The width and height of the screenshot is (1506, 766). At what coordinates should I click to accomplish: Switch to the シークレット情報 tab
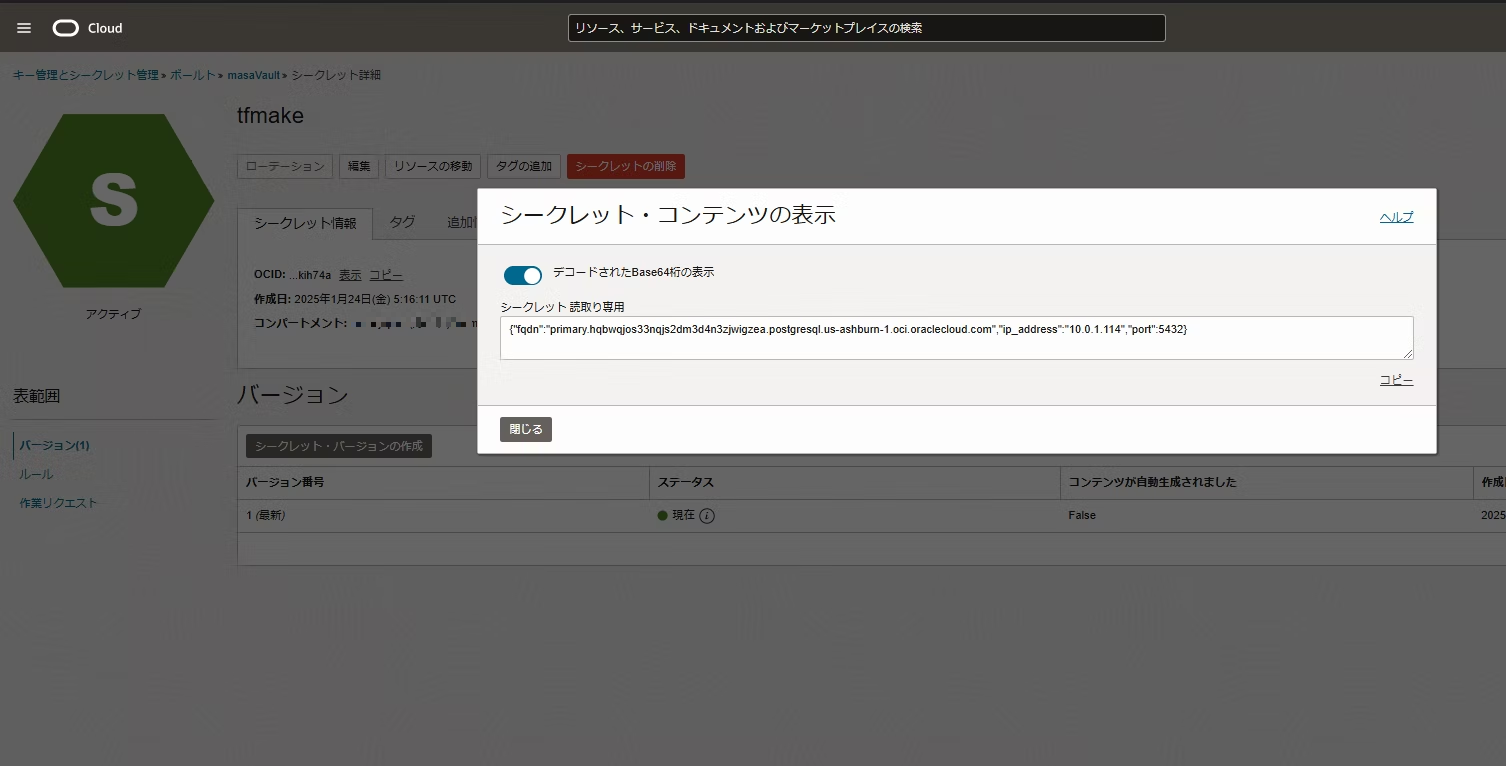(305, 223)
